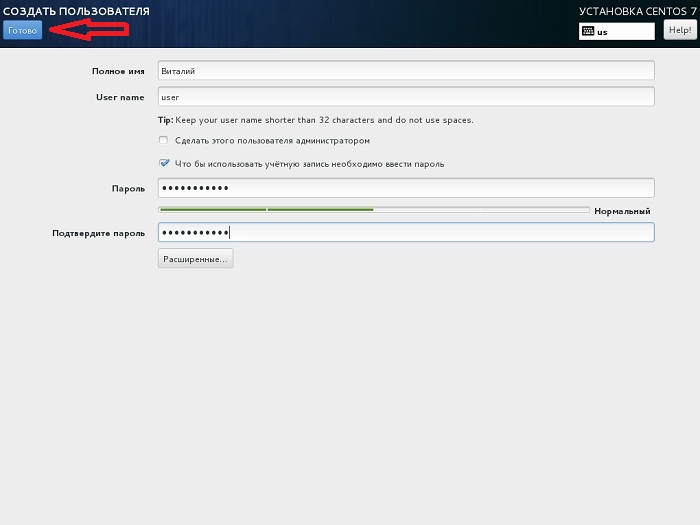700x525 pixels.
Task: Focus the User name field
Action: tap(406, 97)
